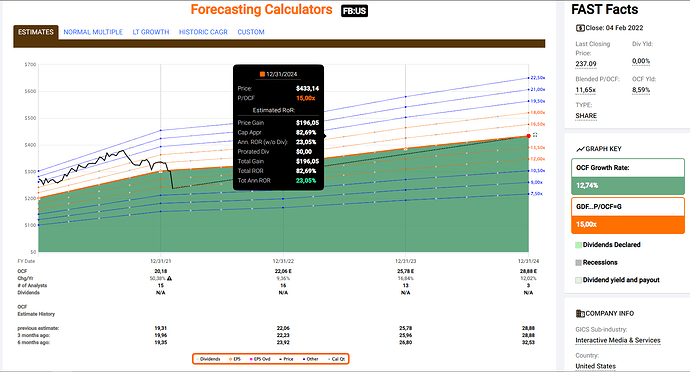Click the 19,50x multiple label
Viewport: 690px width, 372px height.
(x=538, y=101)
